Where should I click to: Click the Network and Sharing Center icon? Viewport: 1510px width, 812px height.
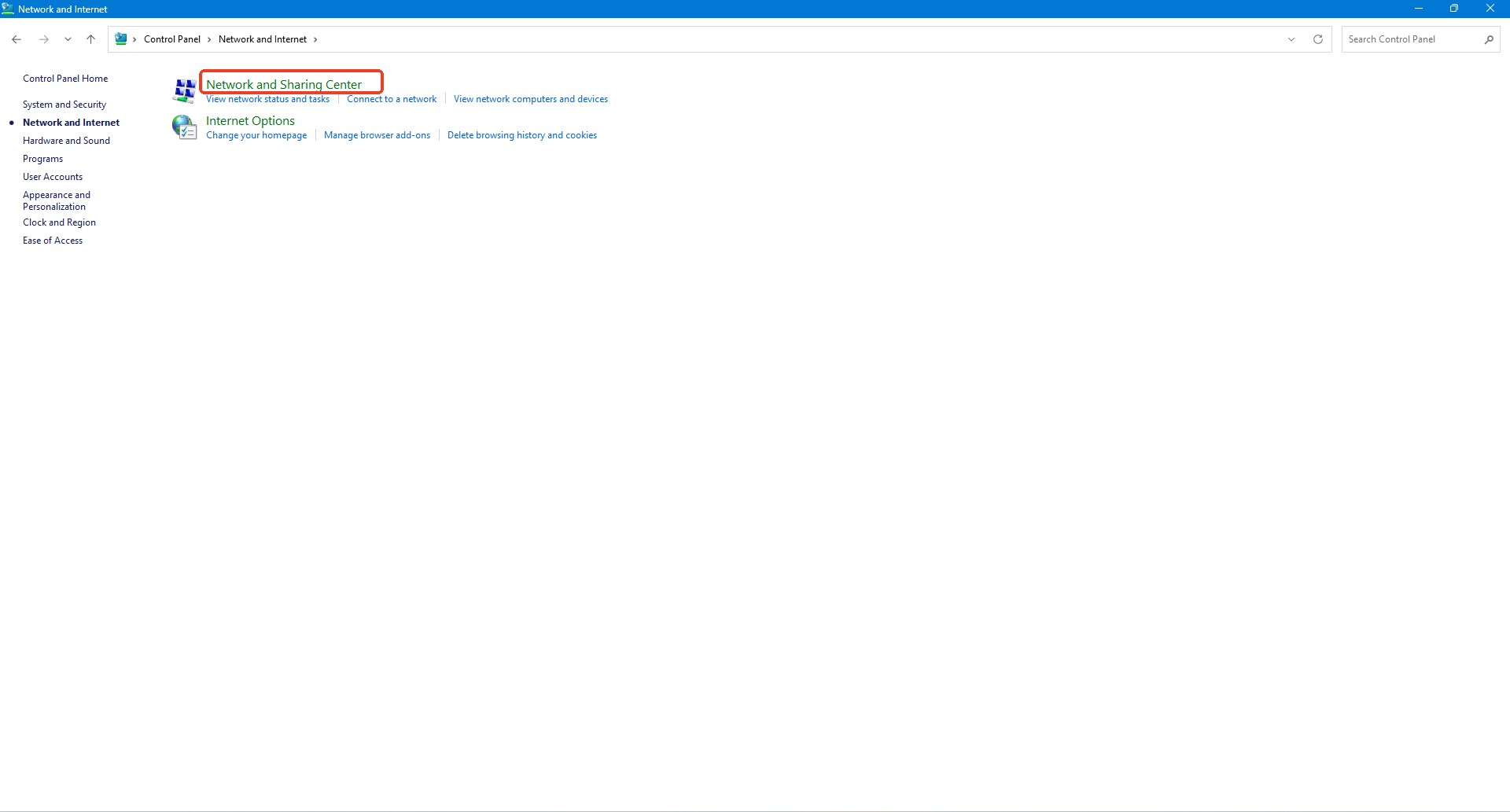pyautogui.click(x=184, y=90)
